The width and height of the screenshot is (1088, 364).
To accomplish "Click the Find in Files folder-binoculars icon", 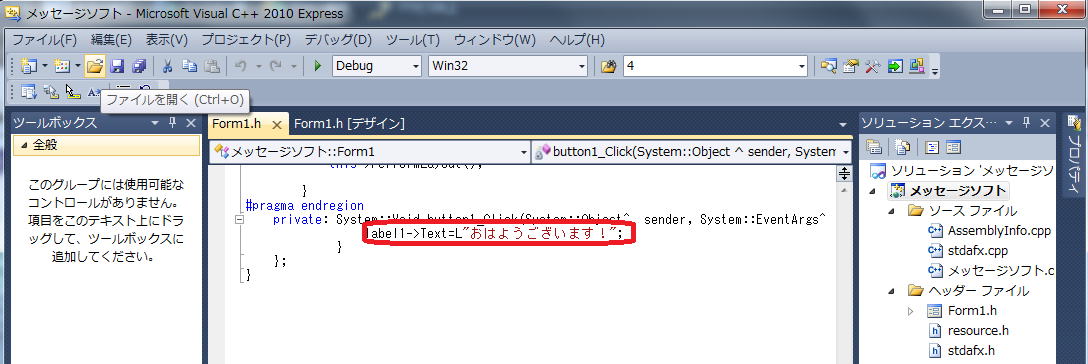I will pos(609,66).
